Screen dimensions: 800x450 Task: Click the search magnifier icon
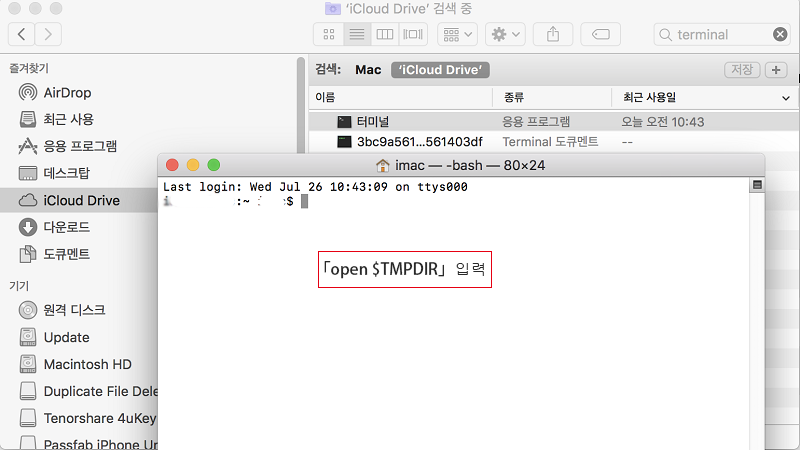point(665,34)
